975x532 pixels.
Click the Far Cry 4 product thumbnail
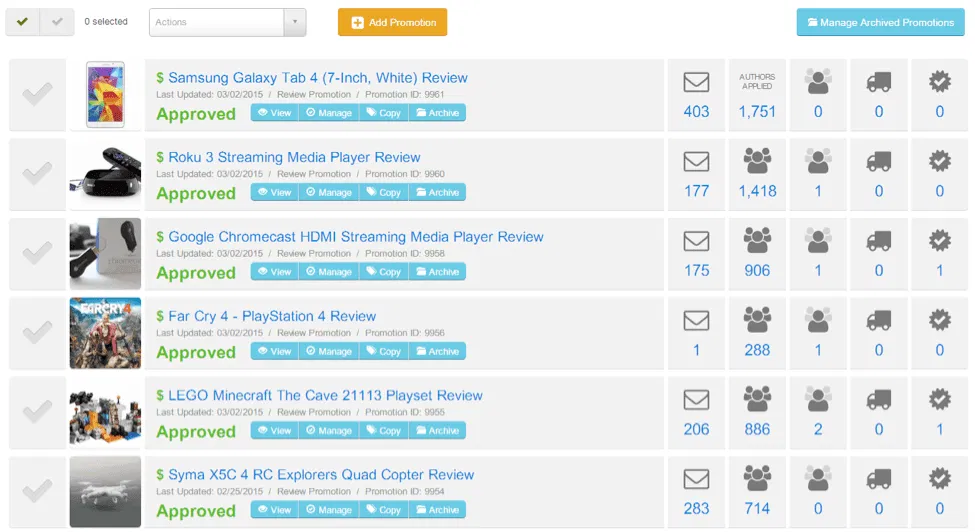tap(105, 333)
